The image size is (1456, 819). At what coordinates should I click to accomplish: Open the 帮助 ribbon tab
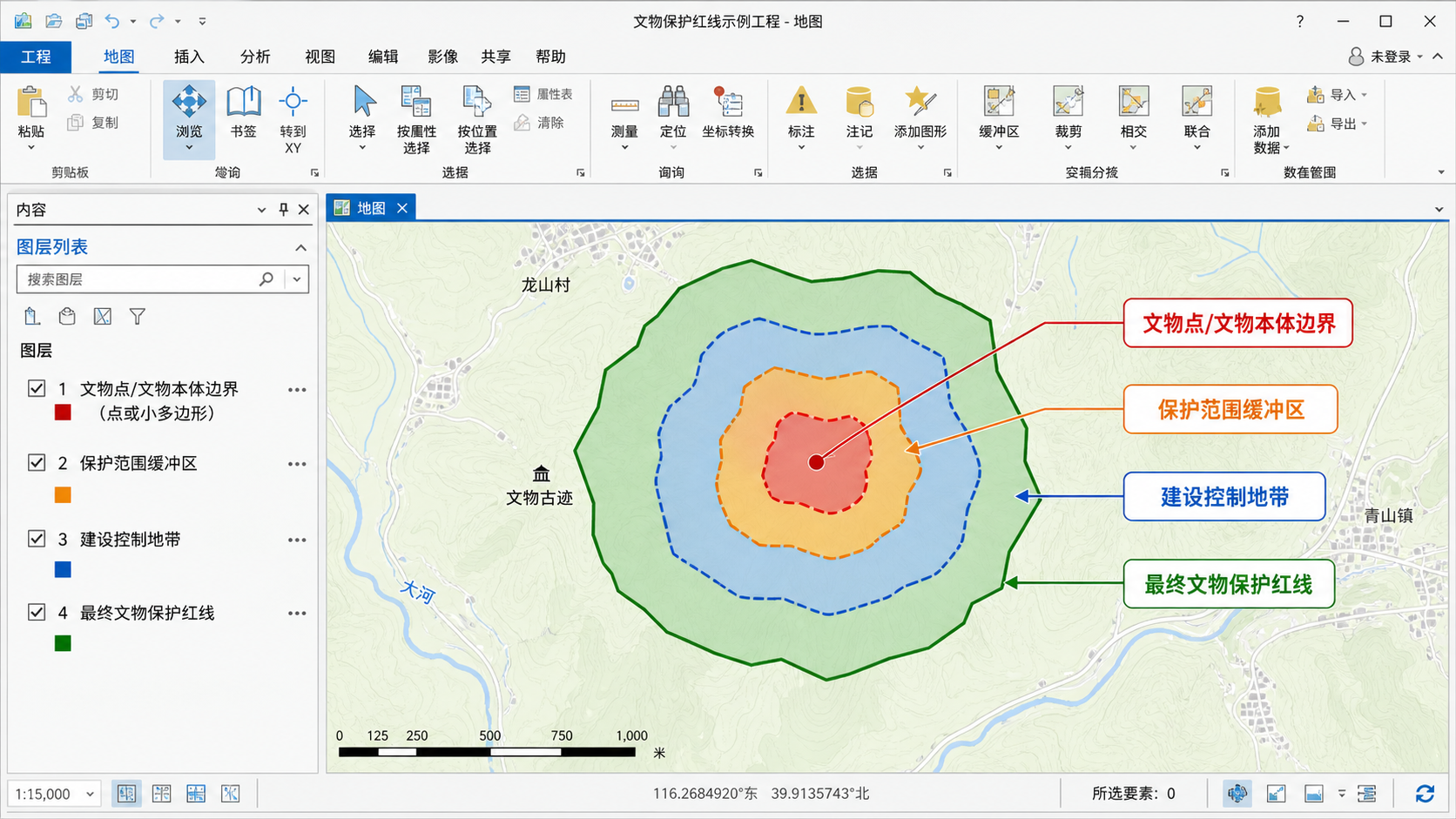pyautogui.click(x=550, y=57)
